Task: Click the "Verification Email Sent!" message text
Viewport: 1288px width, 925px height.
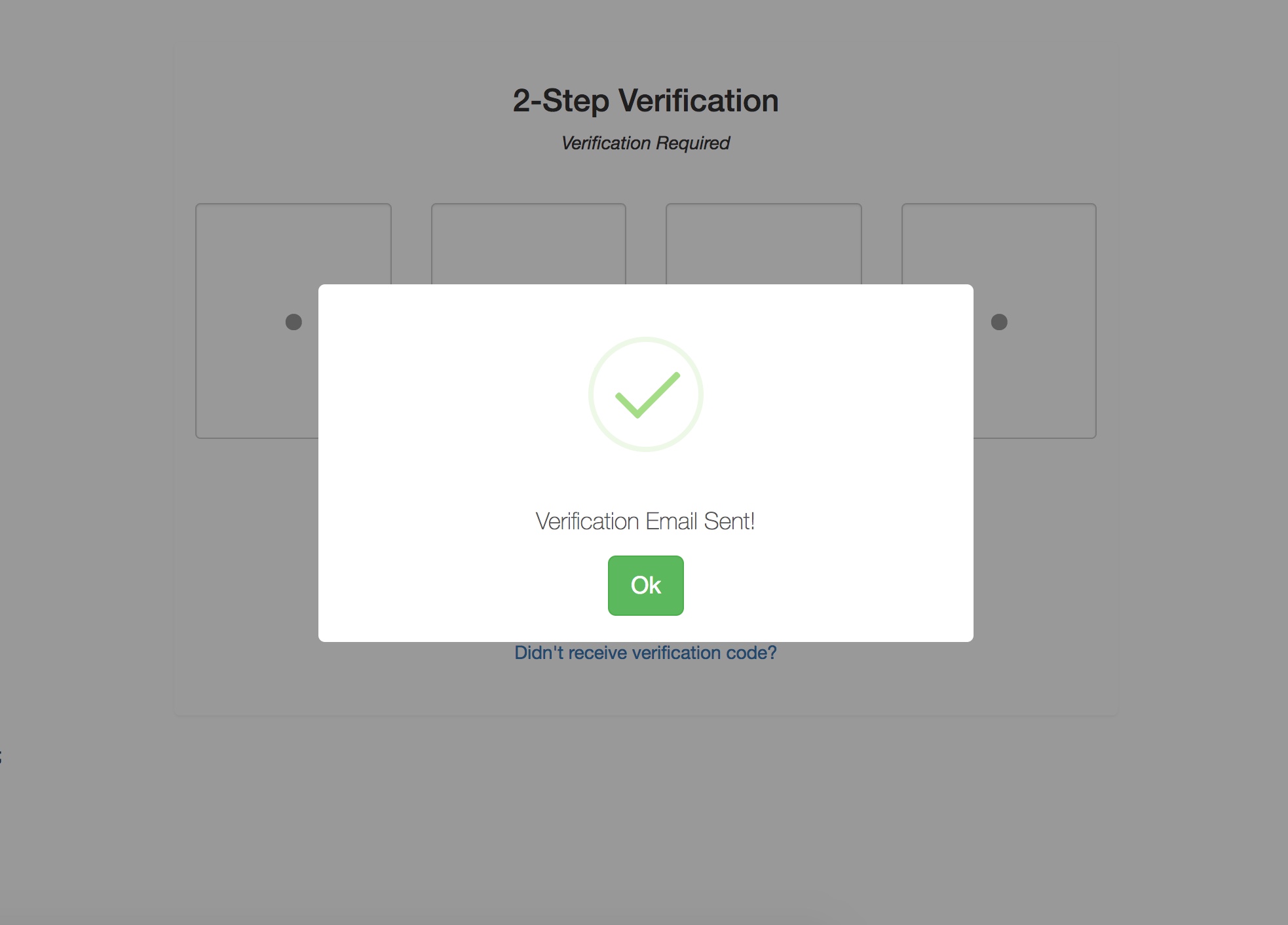Action: pyautogui.click(x=645, y=521)
